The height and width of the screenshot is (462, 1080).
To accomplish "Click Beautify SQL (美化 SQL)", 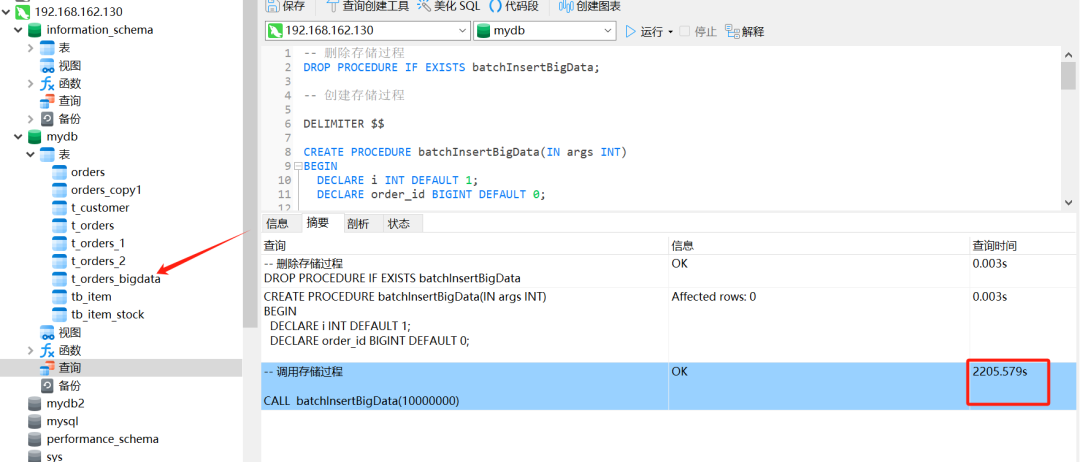I will point(448,6).
